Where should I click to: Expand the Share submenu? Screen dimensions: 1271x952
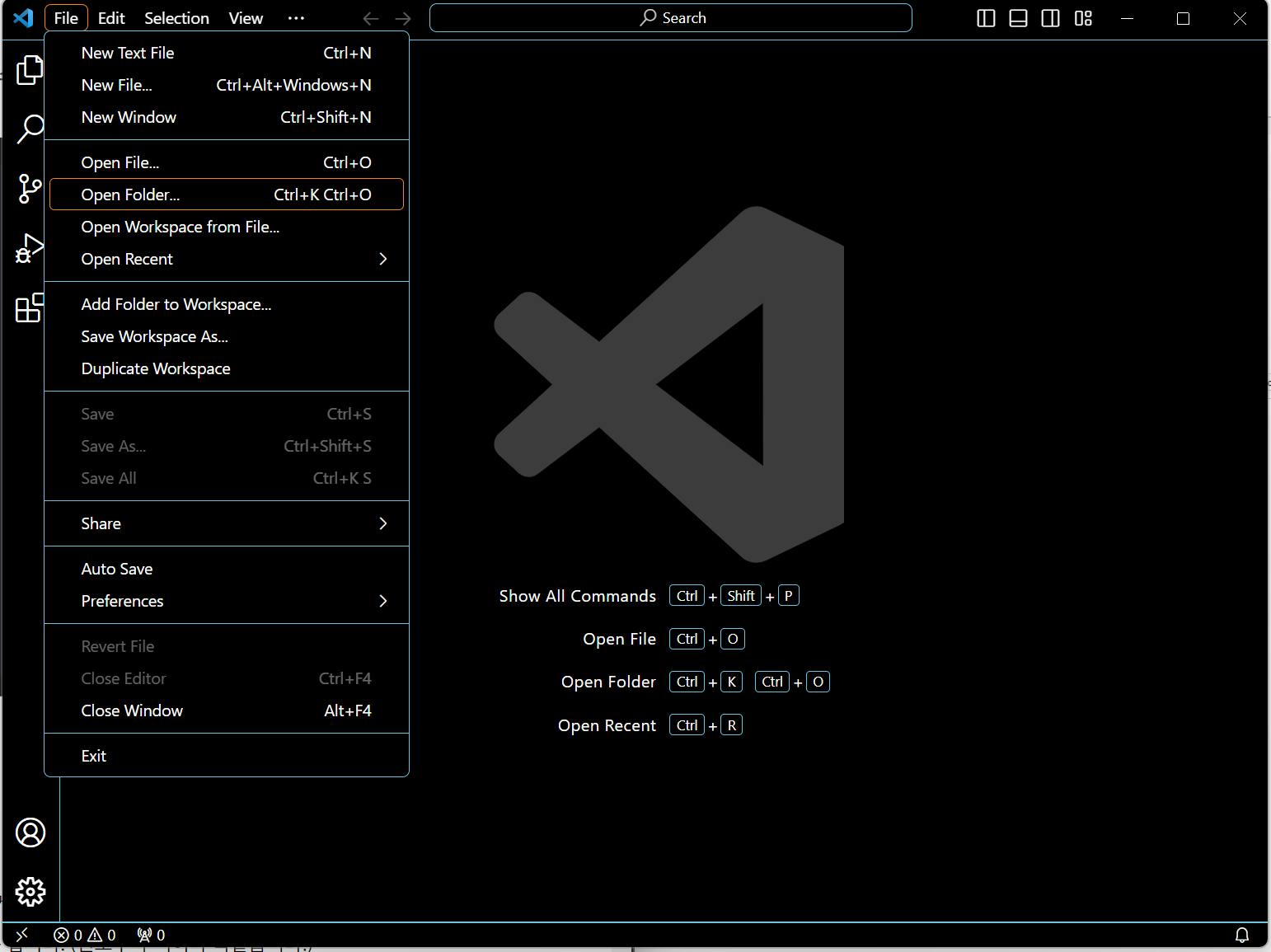tap(227, 523)
